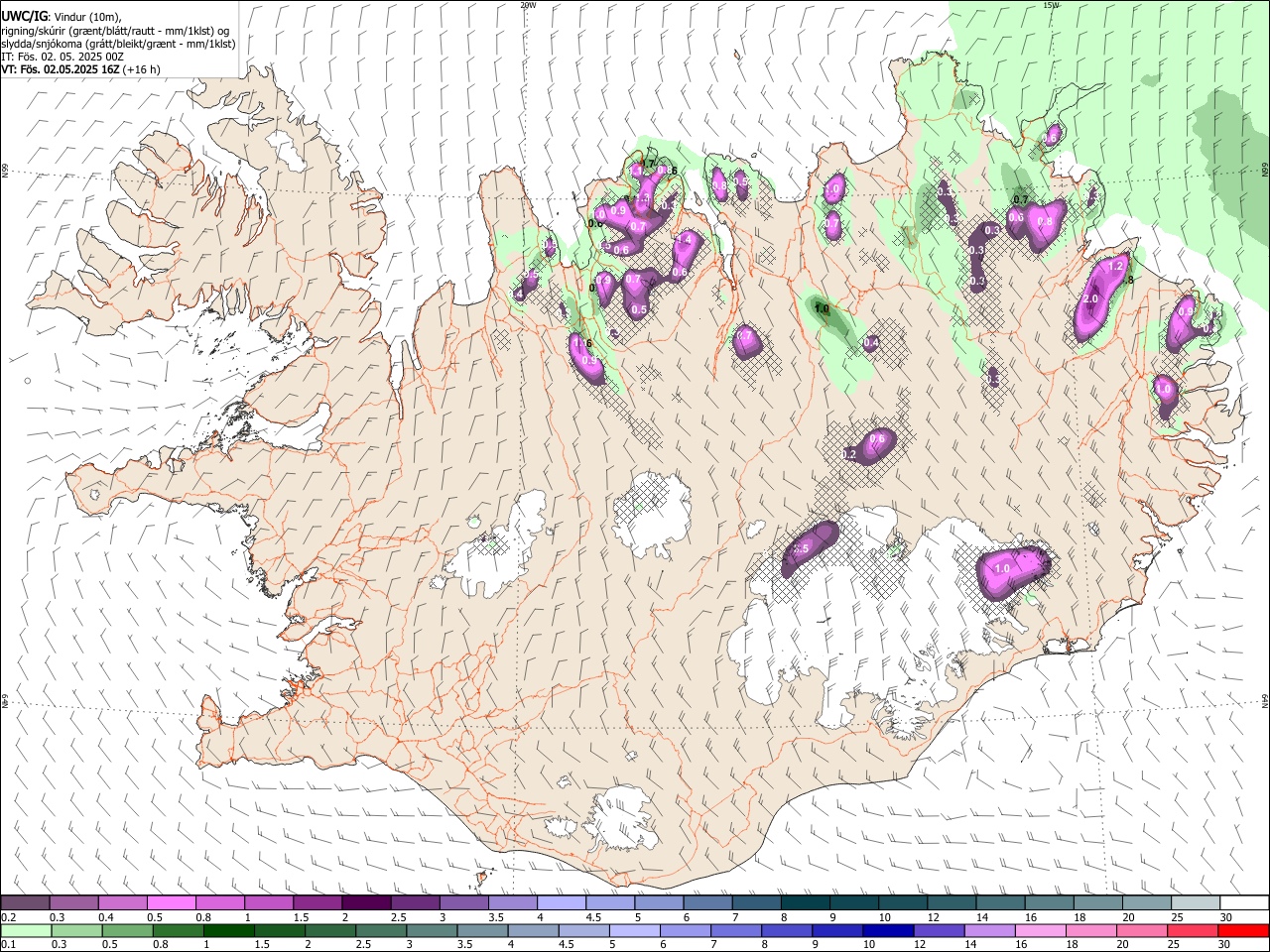Click the '66N' latitude label on right edge
The width and height of the screenshot is (1270, 952).
point(1265,171)
